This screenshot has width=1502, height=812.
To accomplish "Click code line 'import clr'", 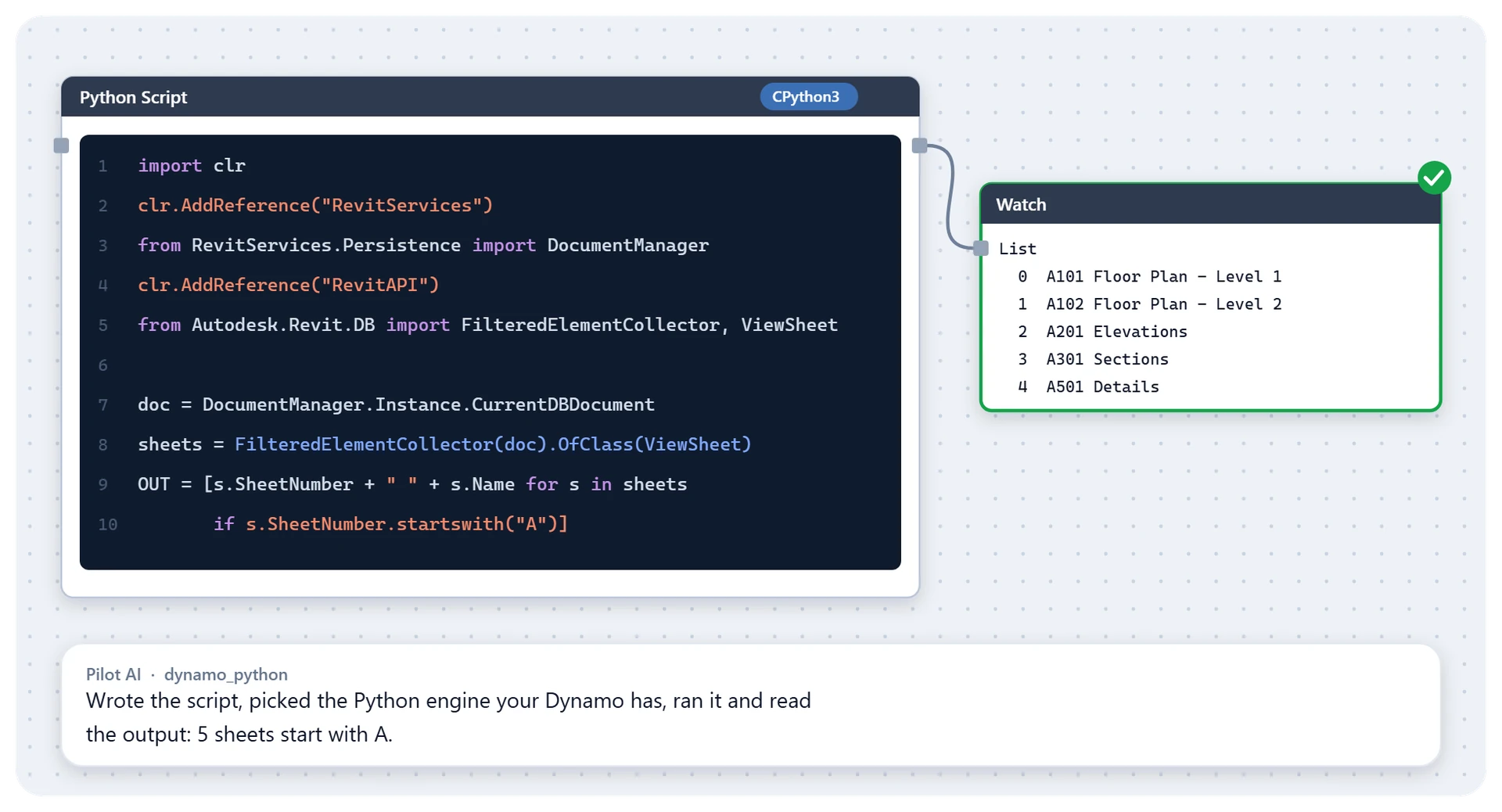I will pyautogui.click(x=192, y=166).
